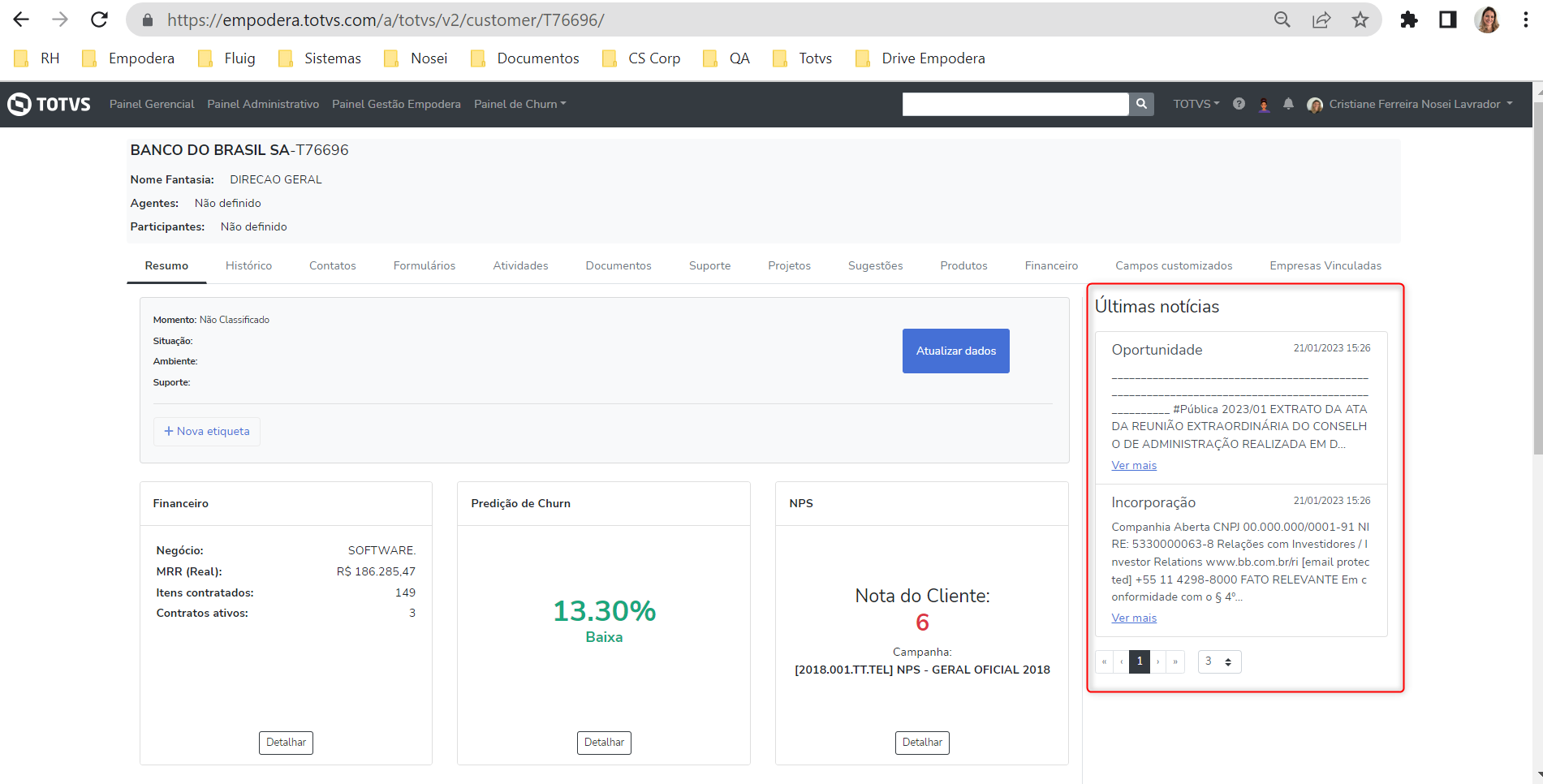This screenshot has width=1543, height=784.
Task: Open the Nosei bookmark folder
Action: (416, 58)
